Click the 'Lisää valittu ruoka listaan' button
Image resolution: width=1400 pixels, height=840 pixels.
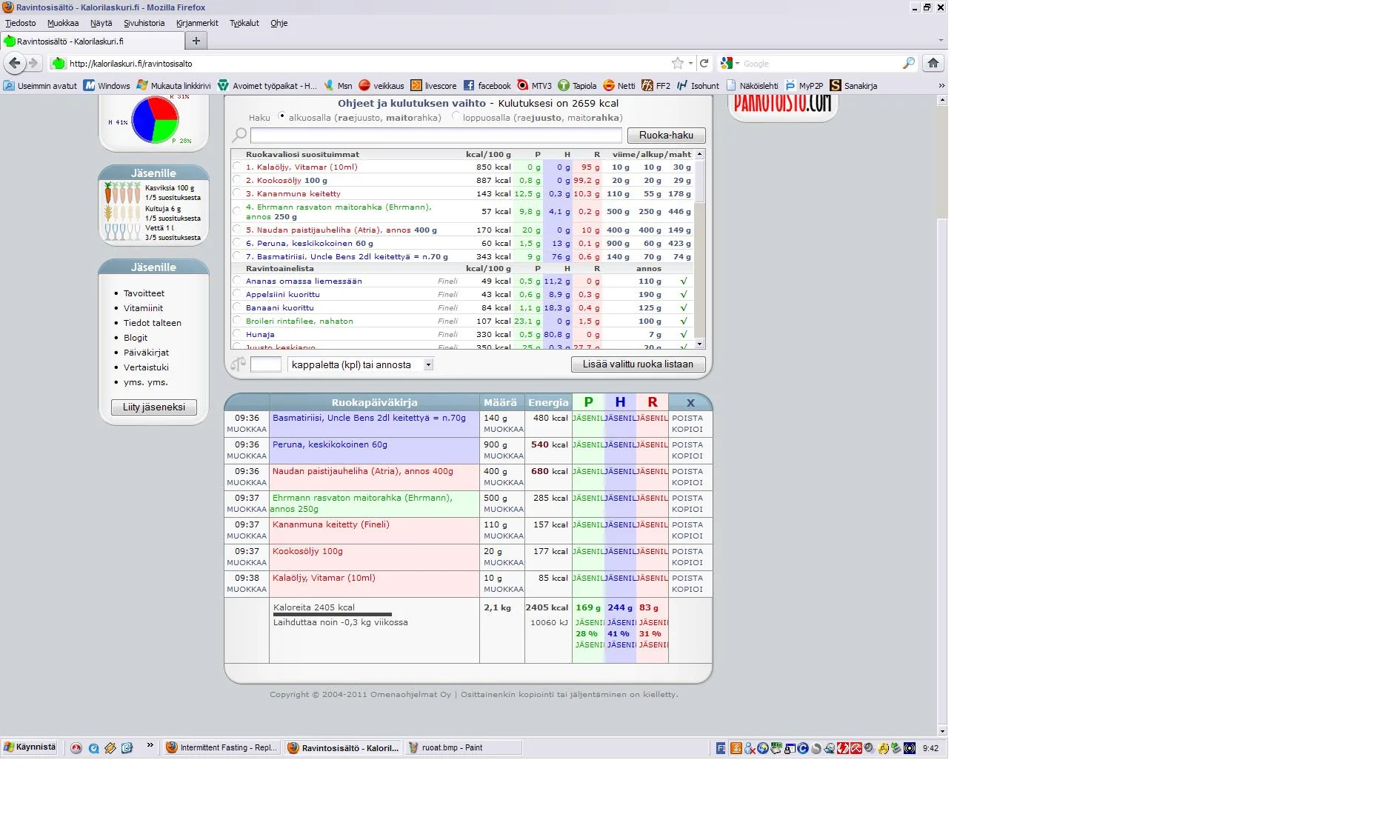point(638,364)
